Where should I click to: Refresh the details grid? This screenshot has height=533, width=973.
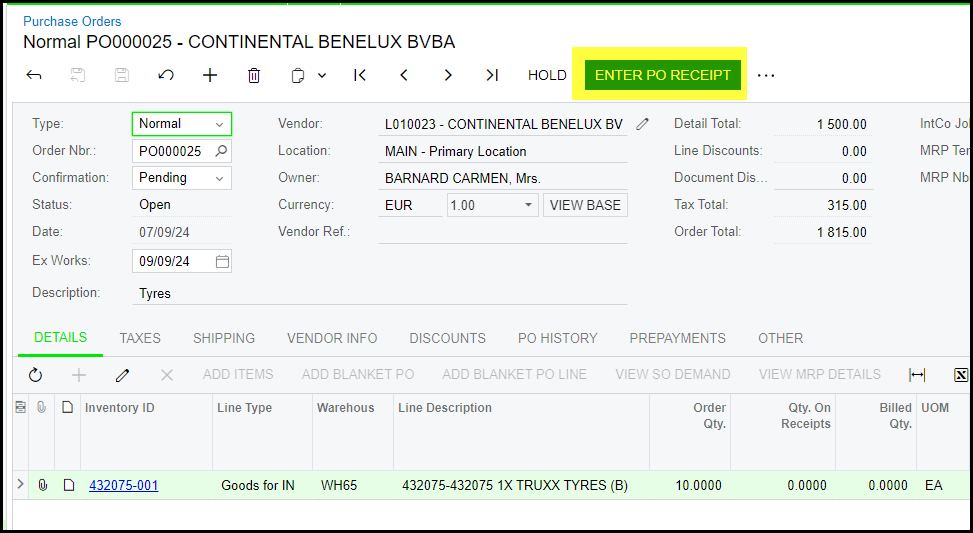pos(36,375)
